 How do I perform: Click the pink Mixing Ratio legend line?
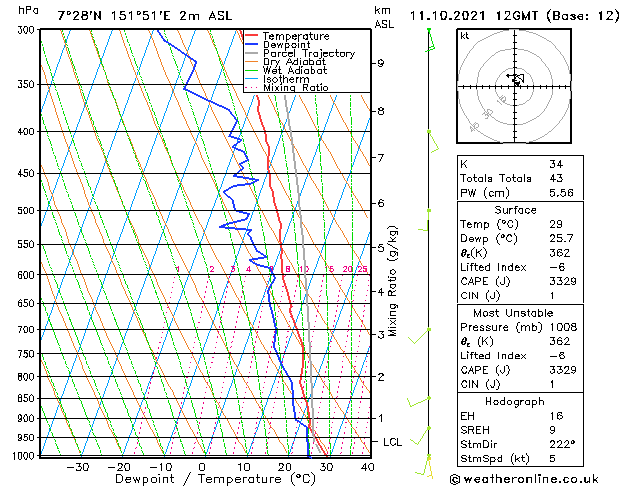(252, 88)
